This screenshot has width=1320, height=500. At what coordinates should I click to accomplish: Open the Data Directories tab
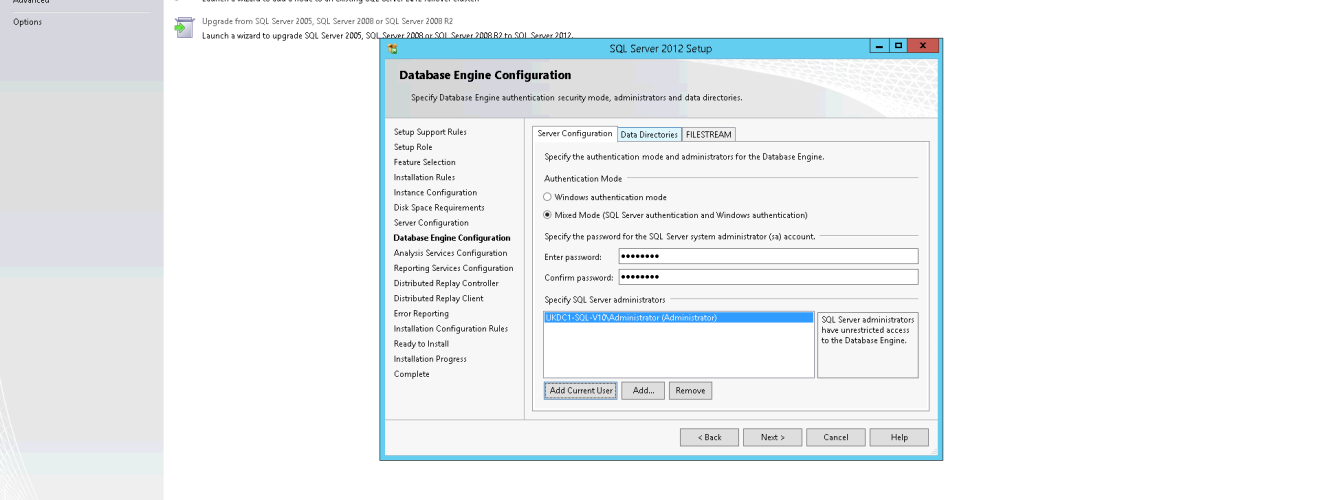649,135
